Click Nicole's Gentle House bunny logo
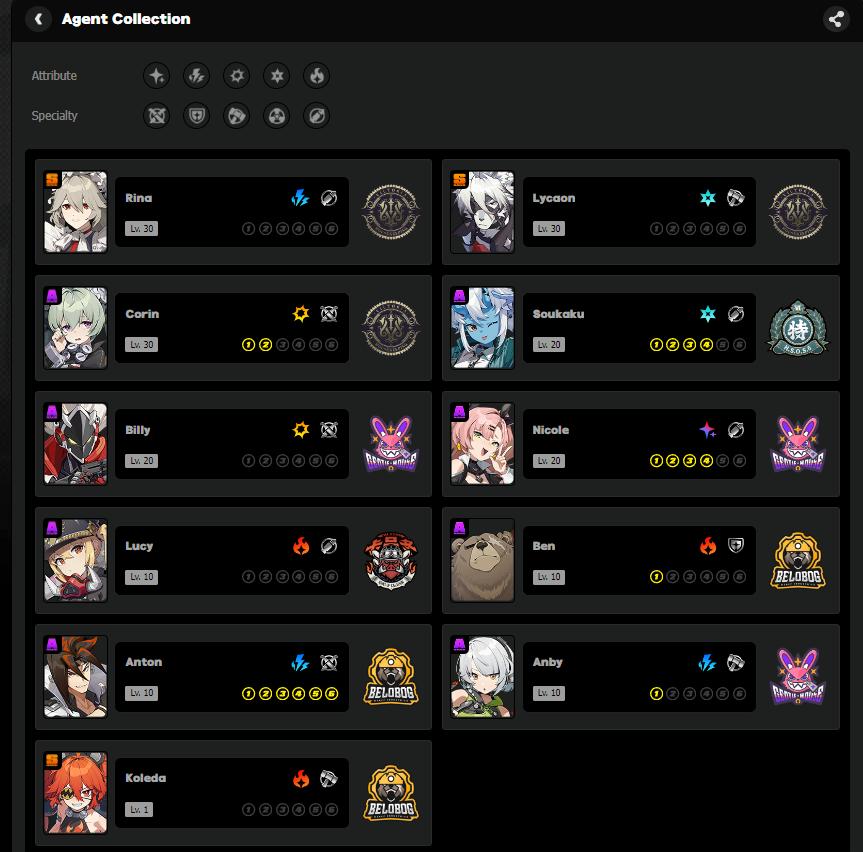Screen dimensions: 863x852 tap(798, 444)
